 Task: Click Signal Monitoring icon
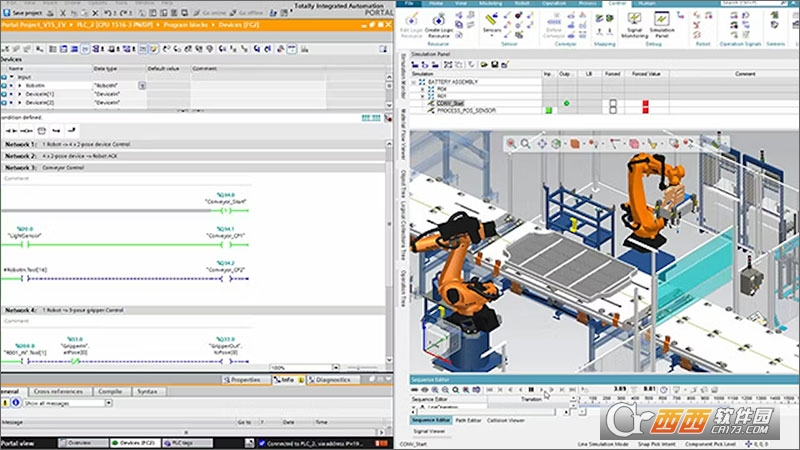pyautogui.click(x=634, y=26)
